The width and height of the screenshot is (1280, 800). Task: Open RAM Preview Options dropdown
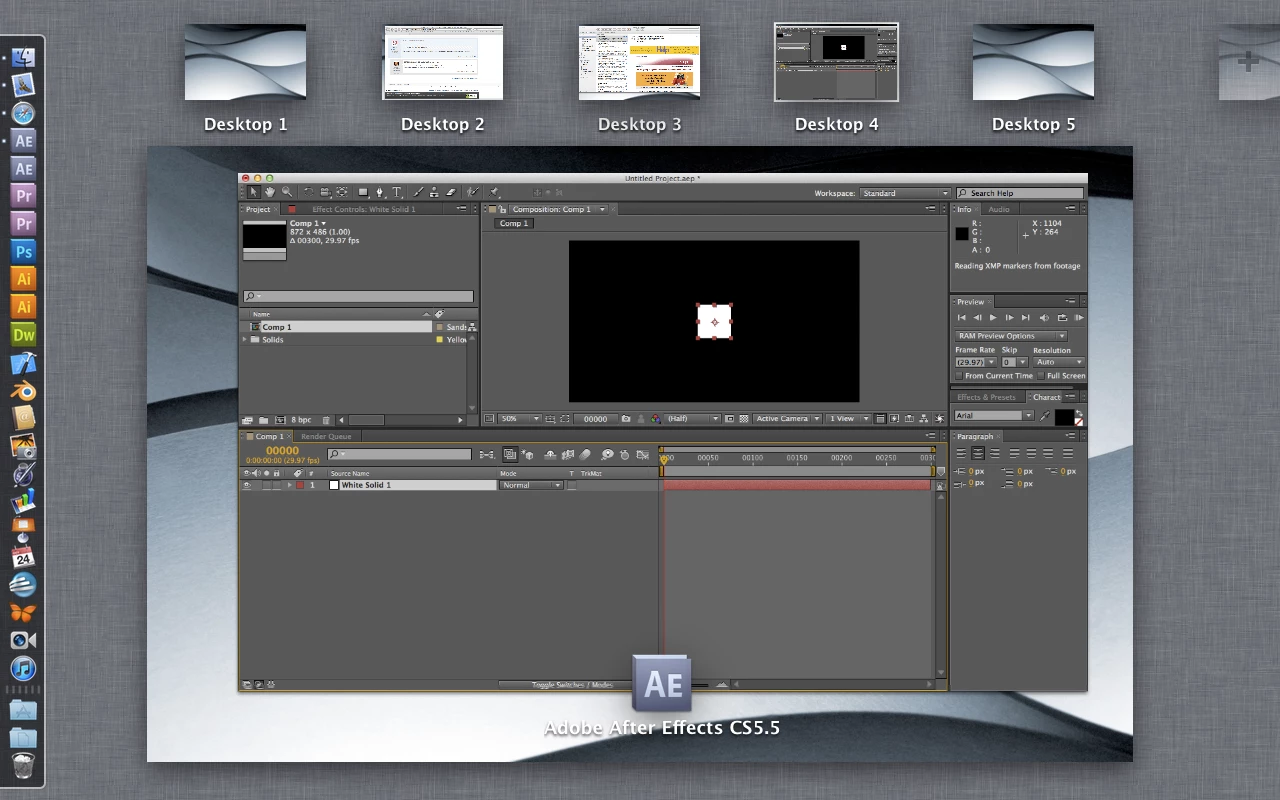1011,336
